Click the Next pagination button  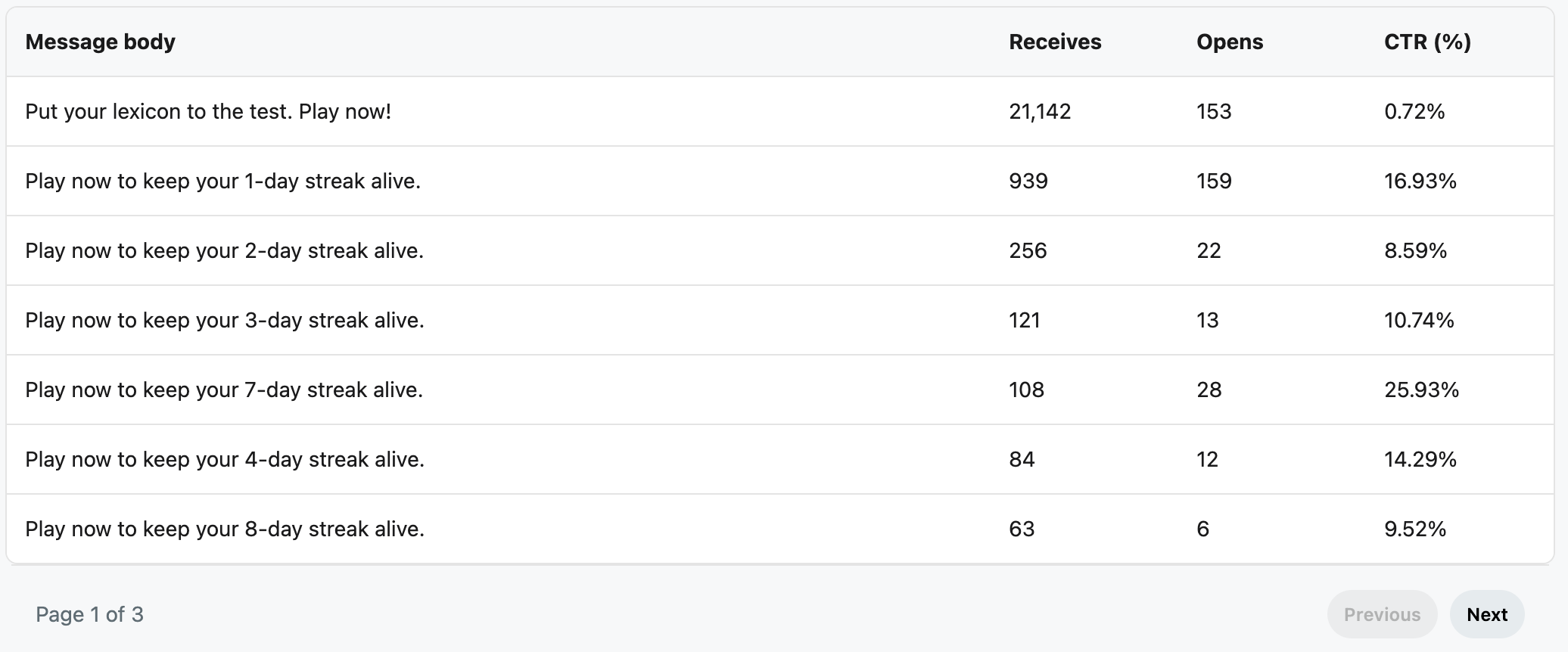pos(1486,614)
